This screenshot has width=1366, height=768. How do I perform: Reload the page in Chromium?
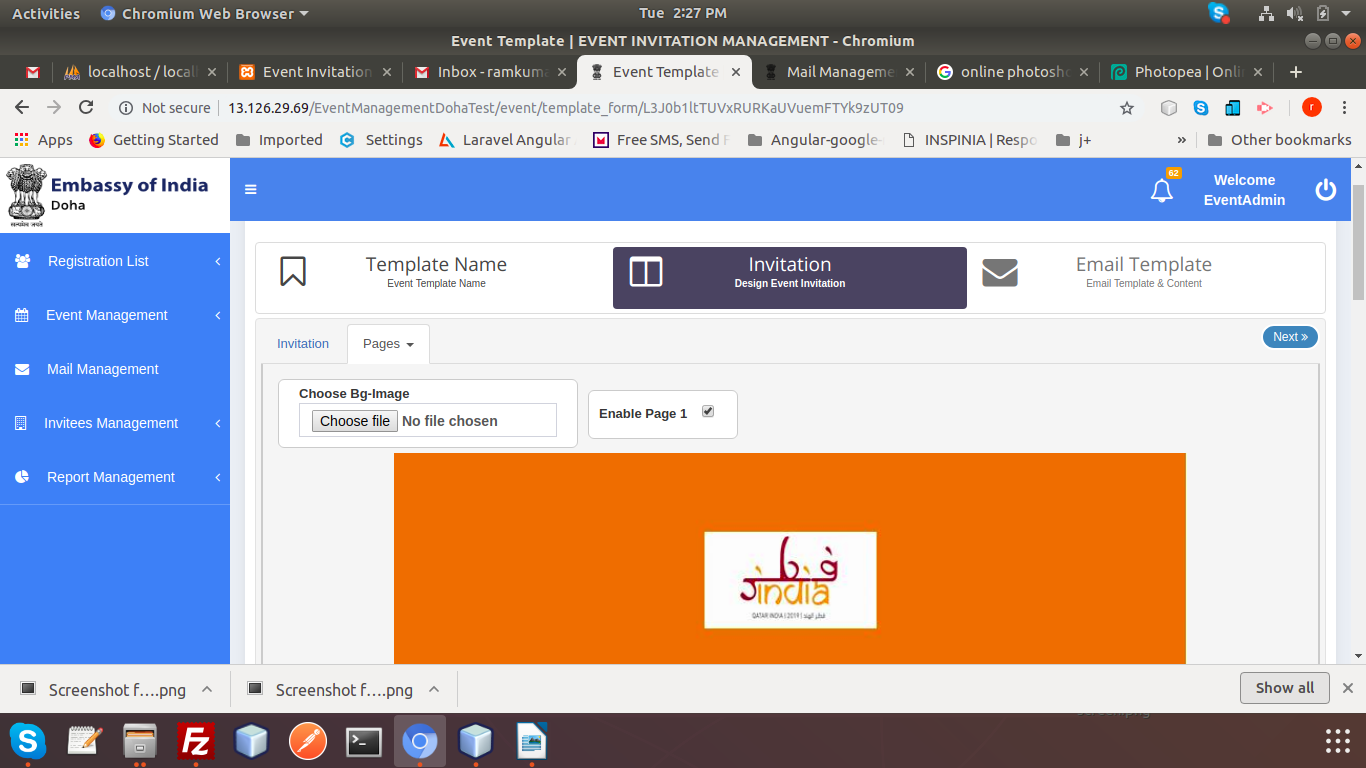tap(86, 107)
